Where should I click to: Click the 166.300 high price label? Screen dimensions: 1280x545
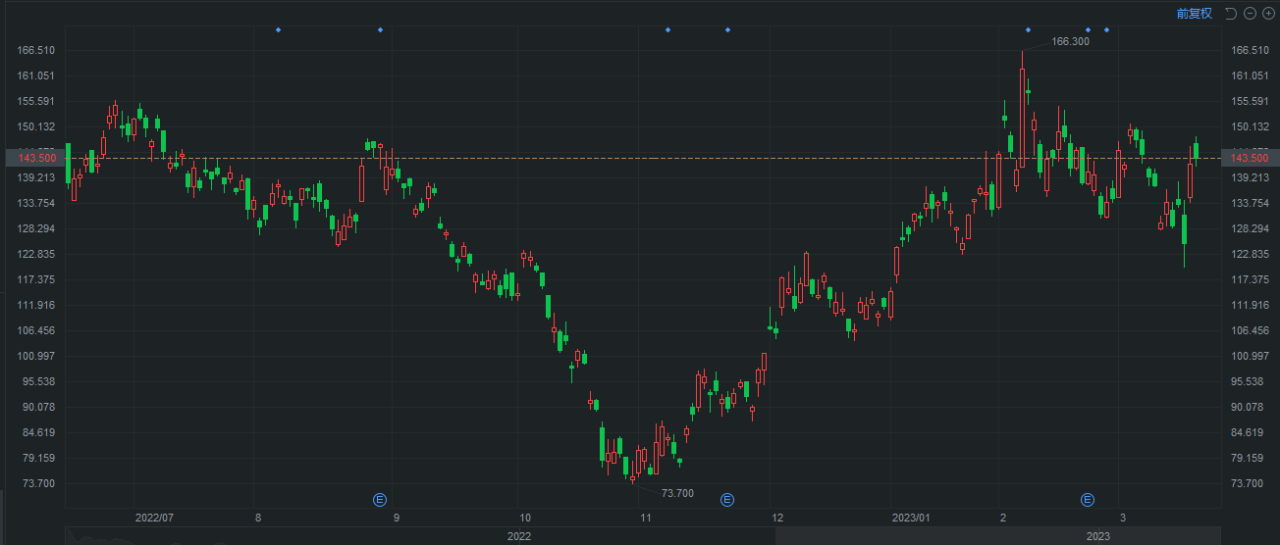[1071, 42]
